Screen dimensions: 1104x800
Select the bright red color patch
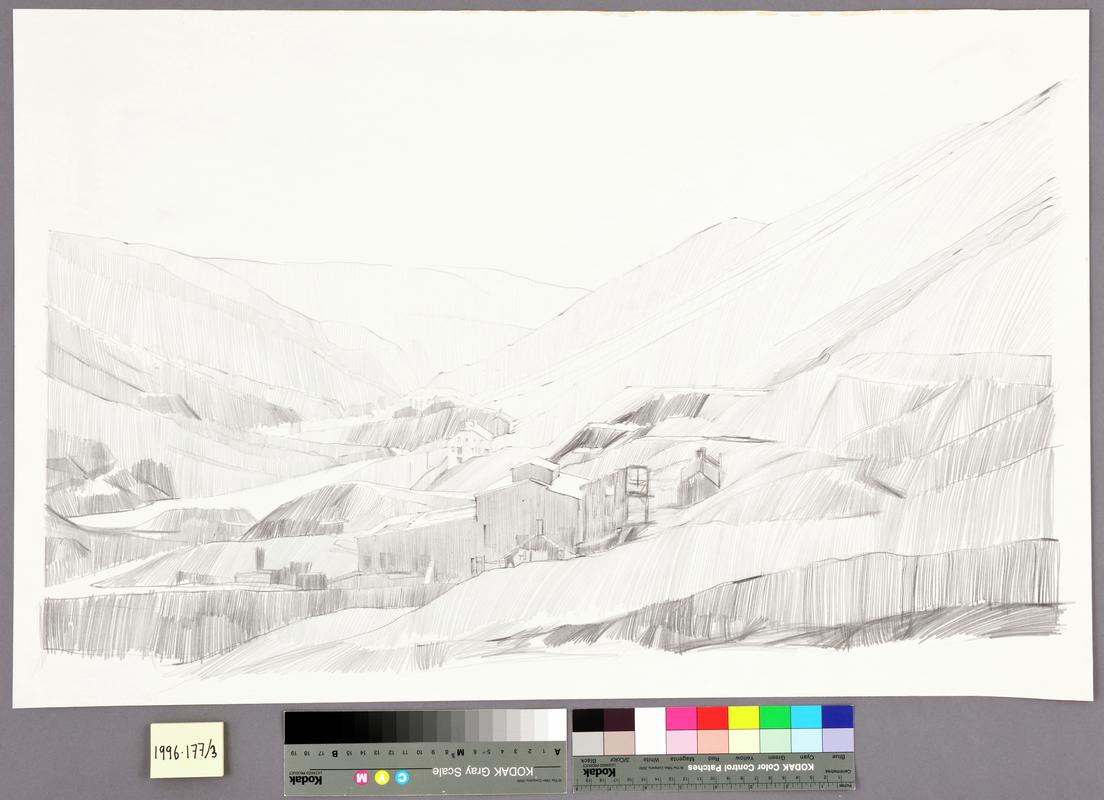[x=712, y=718]
